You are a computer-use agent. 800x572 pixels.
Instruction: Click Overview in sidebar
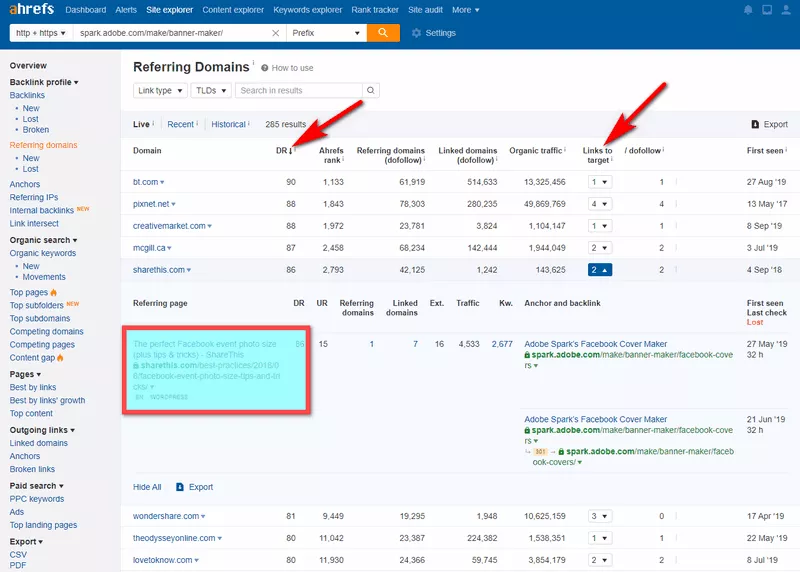28,66
